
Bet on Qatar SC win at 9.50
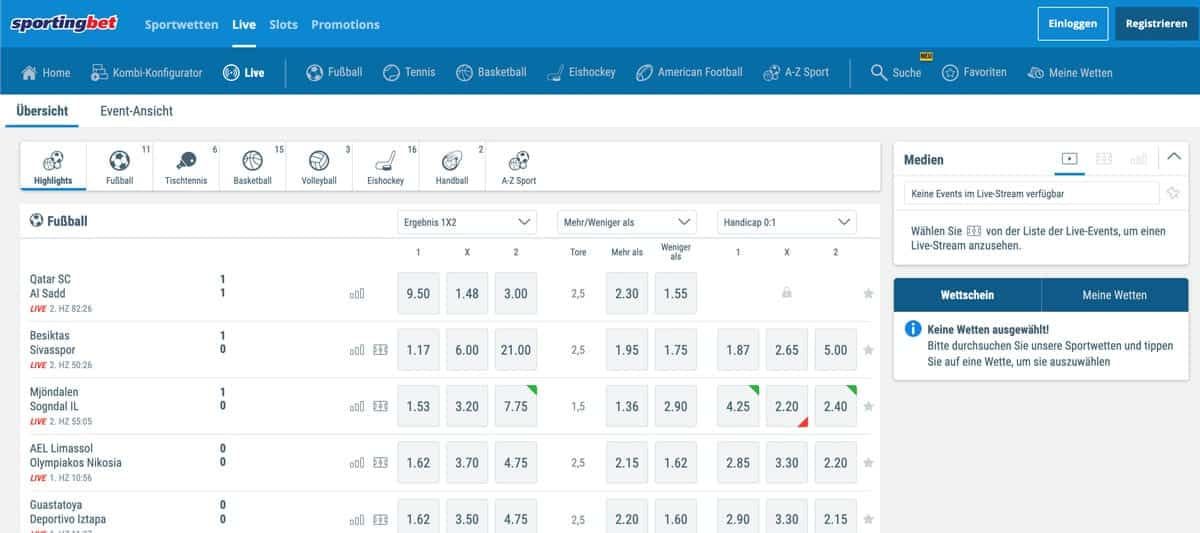(419, 294)
